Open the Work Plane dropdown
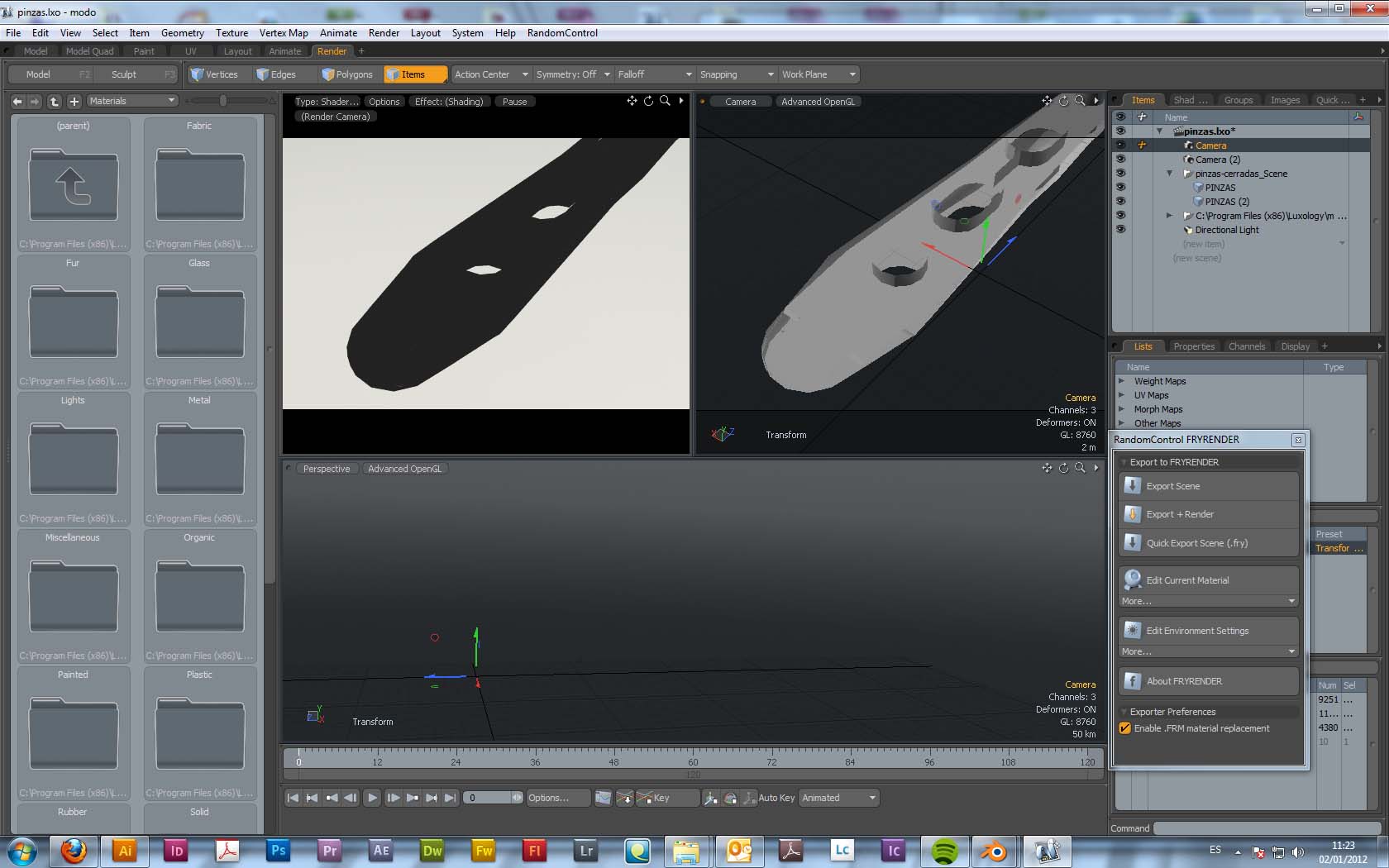This screenshot has width=1389, height=868. 819,74
